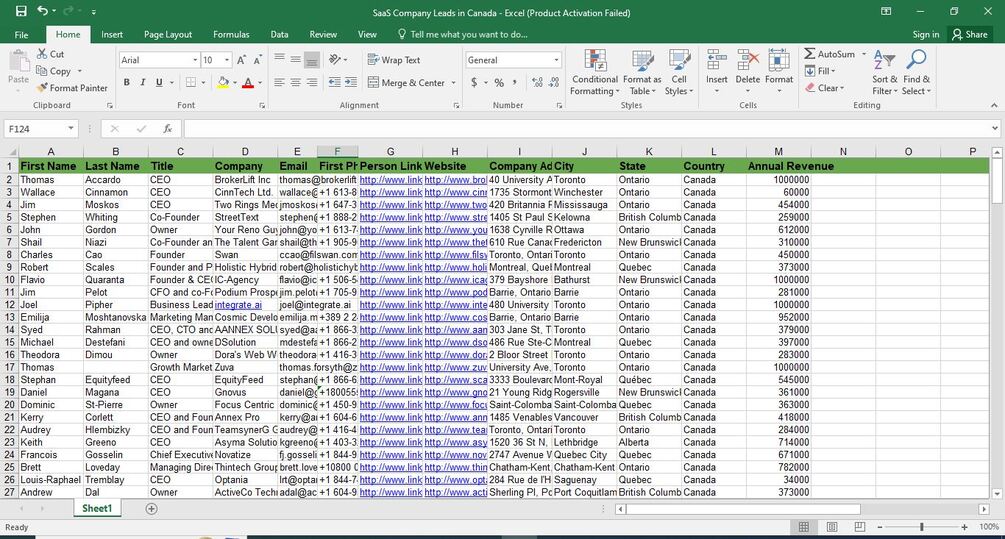Increase decimal places
This screenshot has width=1005, height=539.
tap(537, 82)
